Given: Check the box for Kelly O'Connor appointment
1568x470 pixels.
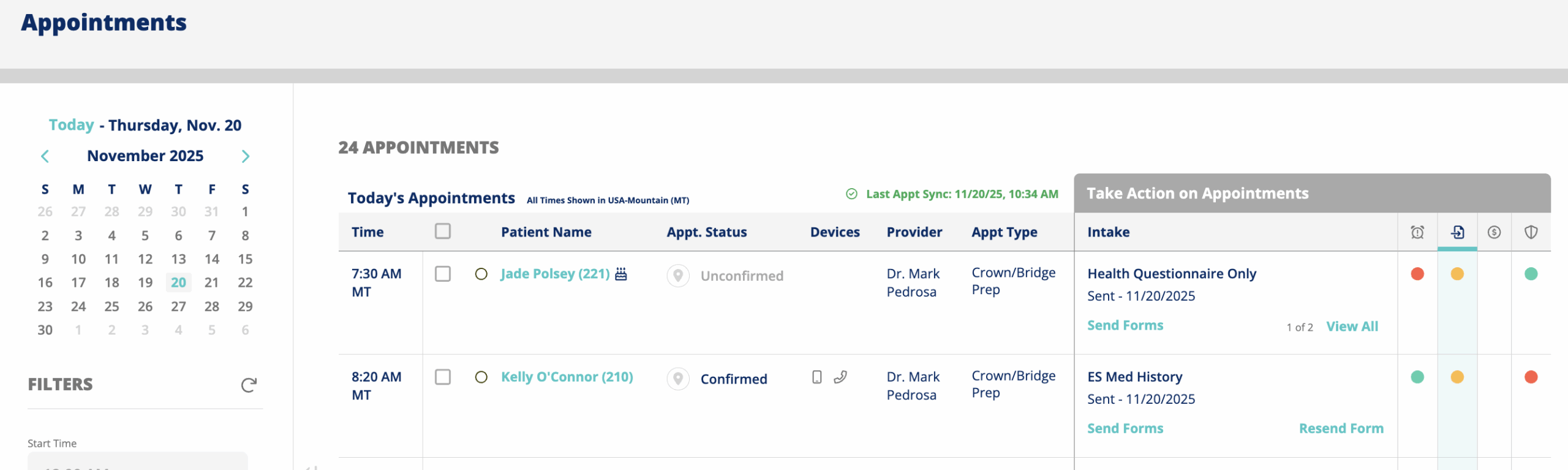Looking at the screenshot, I should [443, 377].
